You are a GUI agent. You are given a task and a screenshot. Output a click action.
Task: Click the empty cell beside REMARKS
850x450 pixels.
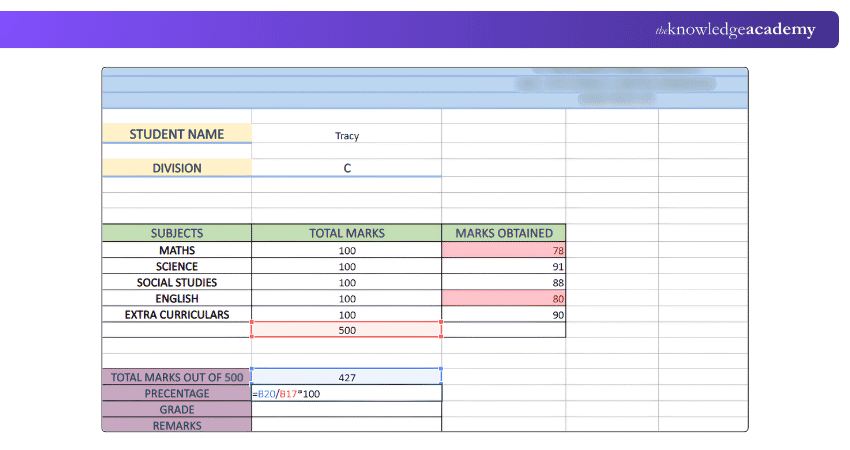coord(346,425)
